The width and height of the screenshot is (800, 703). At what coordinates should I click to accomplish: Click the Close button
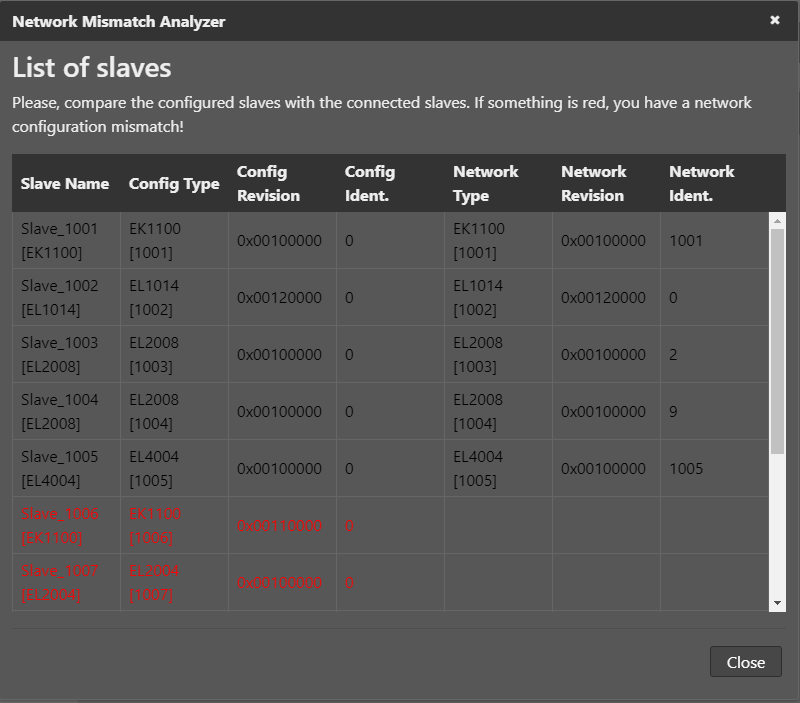(x=744, y=661)
